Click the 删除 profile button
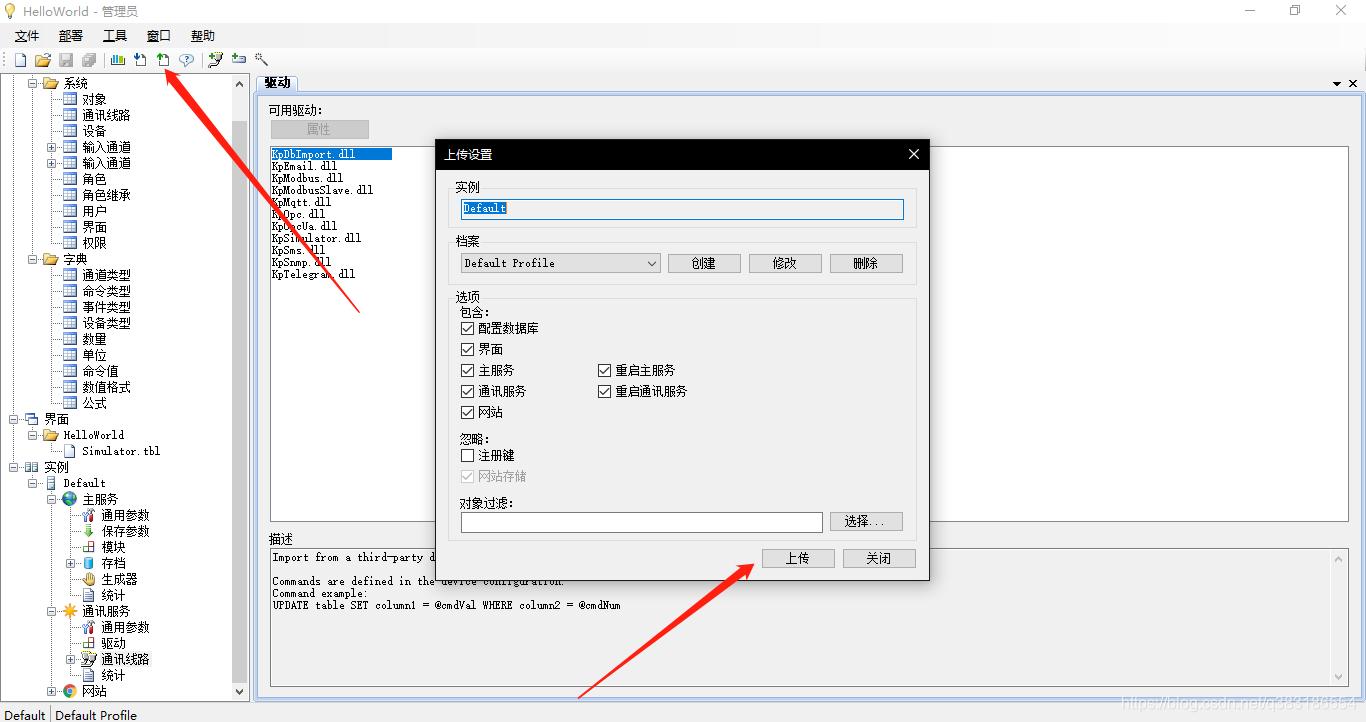The width and height of the screenshot is (1366, 722). [866, 263]
